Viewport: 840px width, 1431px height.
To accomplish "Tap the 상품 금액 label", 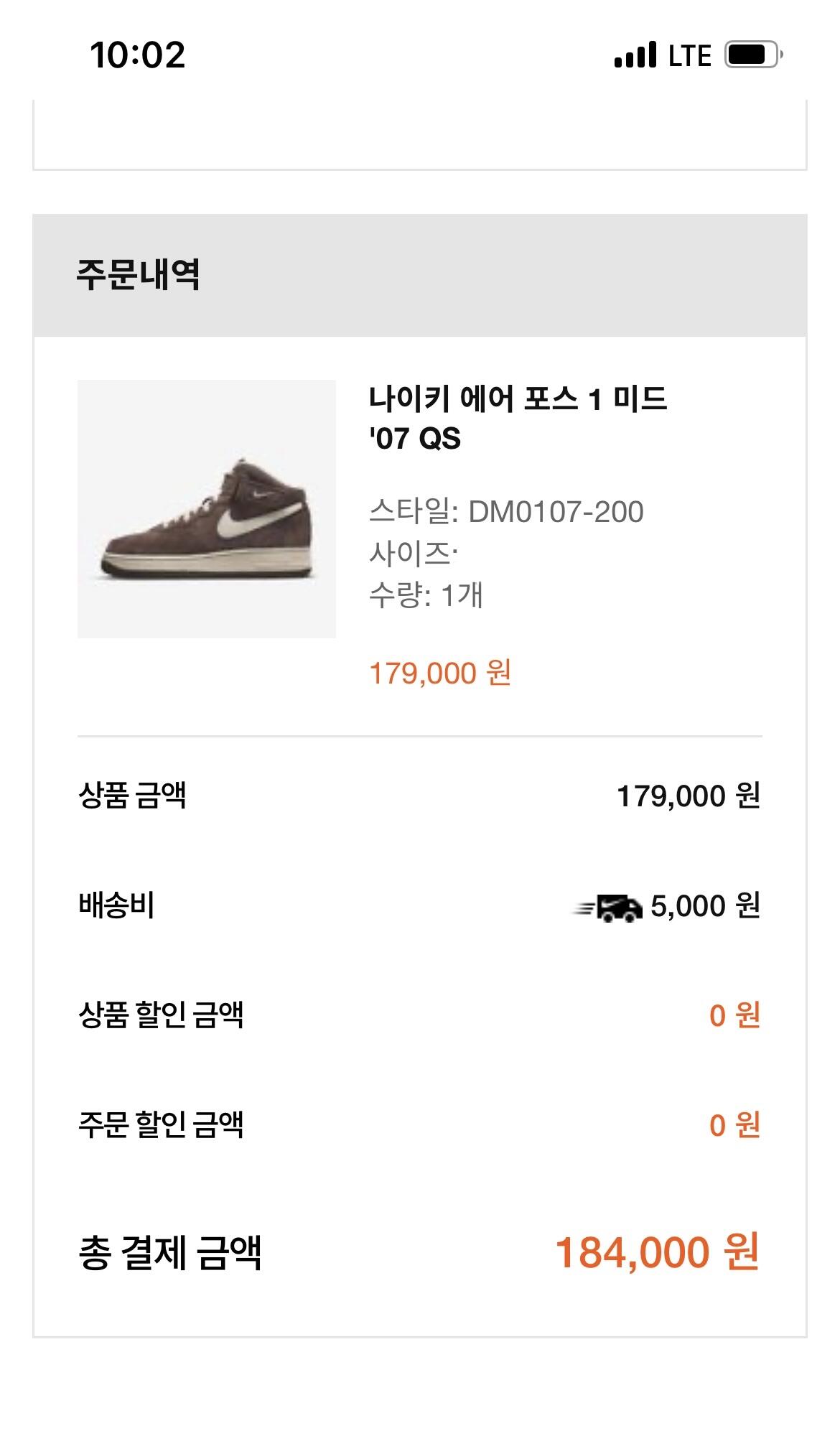I will tap(132, 796).
